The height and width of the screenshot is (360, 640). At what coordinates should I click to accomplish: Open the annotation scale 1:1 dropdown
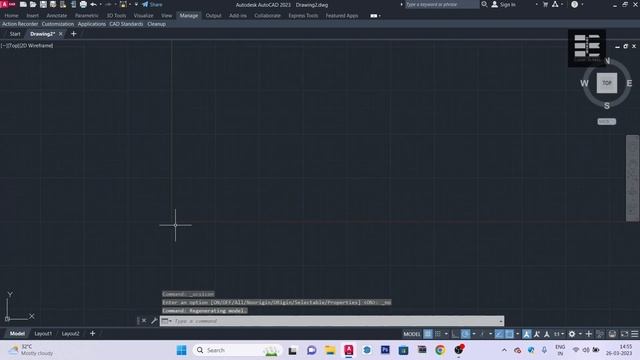[559, 334]
